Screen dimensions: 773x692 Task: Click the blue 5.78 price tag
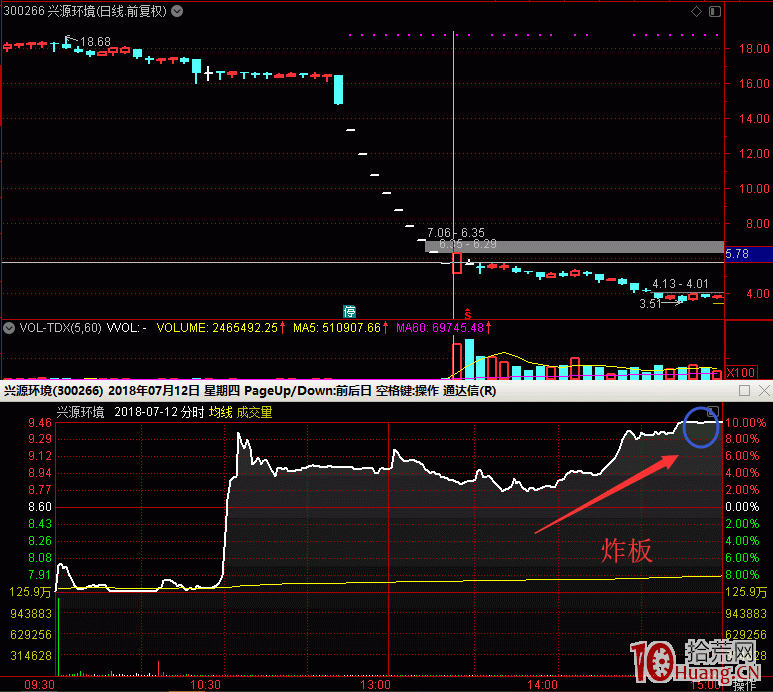point(748,254)
